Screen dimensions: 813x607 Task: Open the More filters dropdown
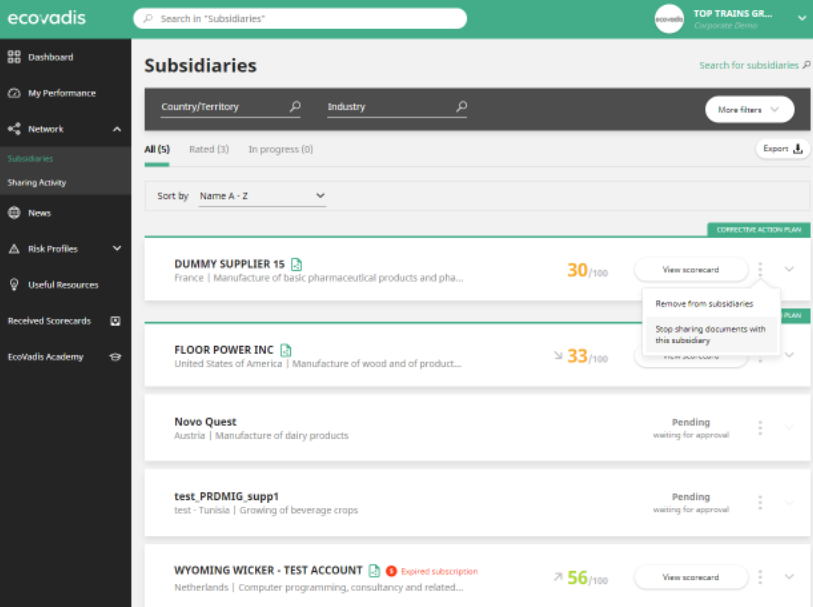point(749,109)
